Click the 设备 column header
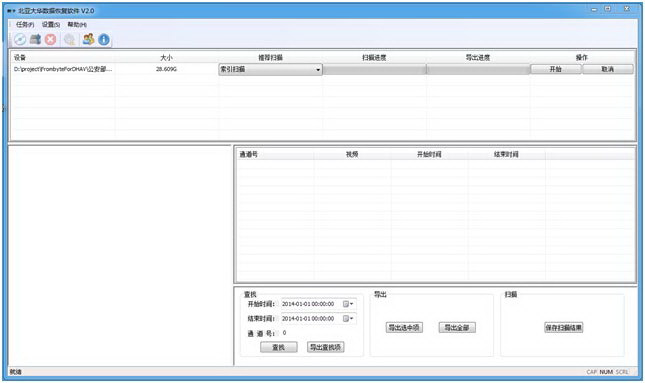 pyautogui.click(x=20, y=58)
